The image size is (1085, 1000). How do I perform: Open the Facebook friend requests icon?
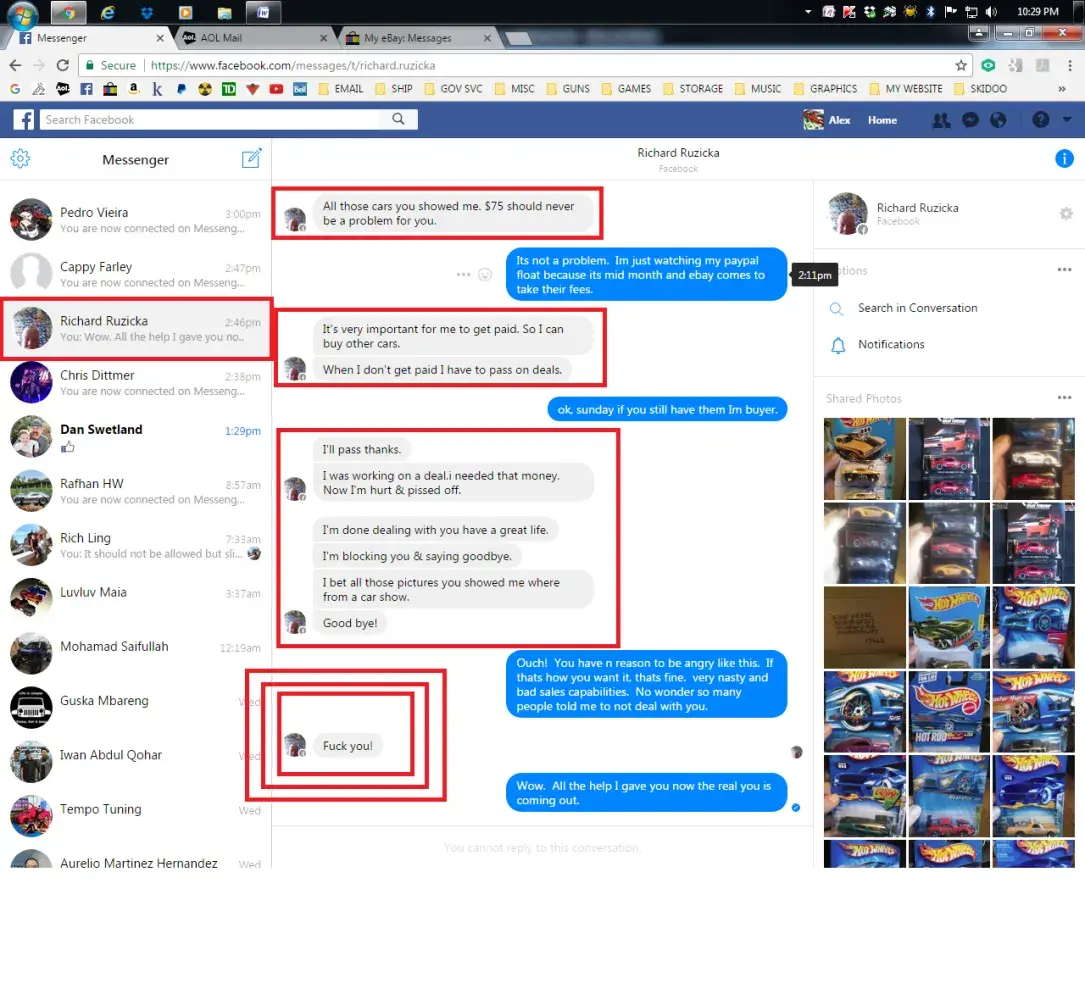(x=941, y=120)
